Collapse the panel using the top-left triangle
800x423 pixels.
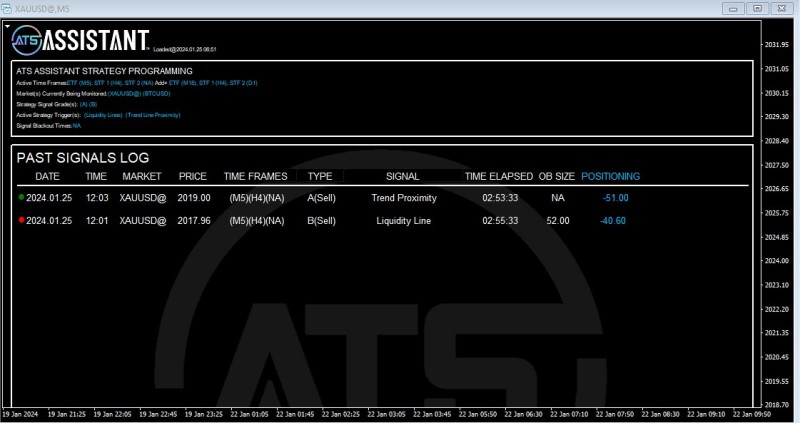pyautogui.click(x=7, y=26)
